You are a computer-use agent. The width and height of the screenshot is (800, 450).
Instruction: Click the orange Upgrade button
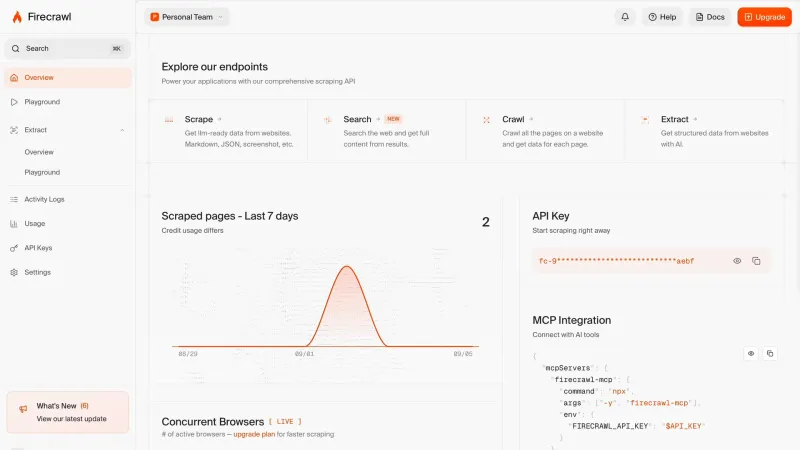point(764,17)
